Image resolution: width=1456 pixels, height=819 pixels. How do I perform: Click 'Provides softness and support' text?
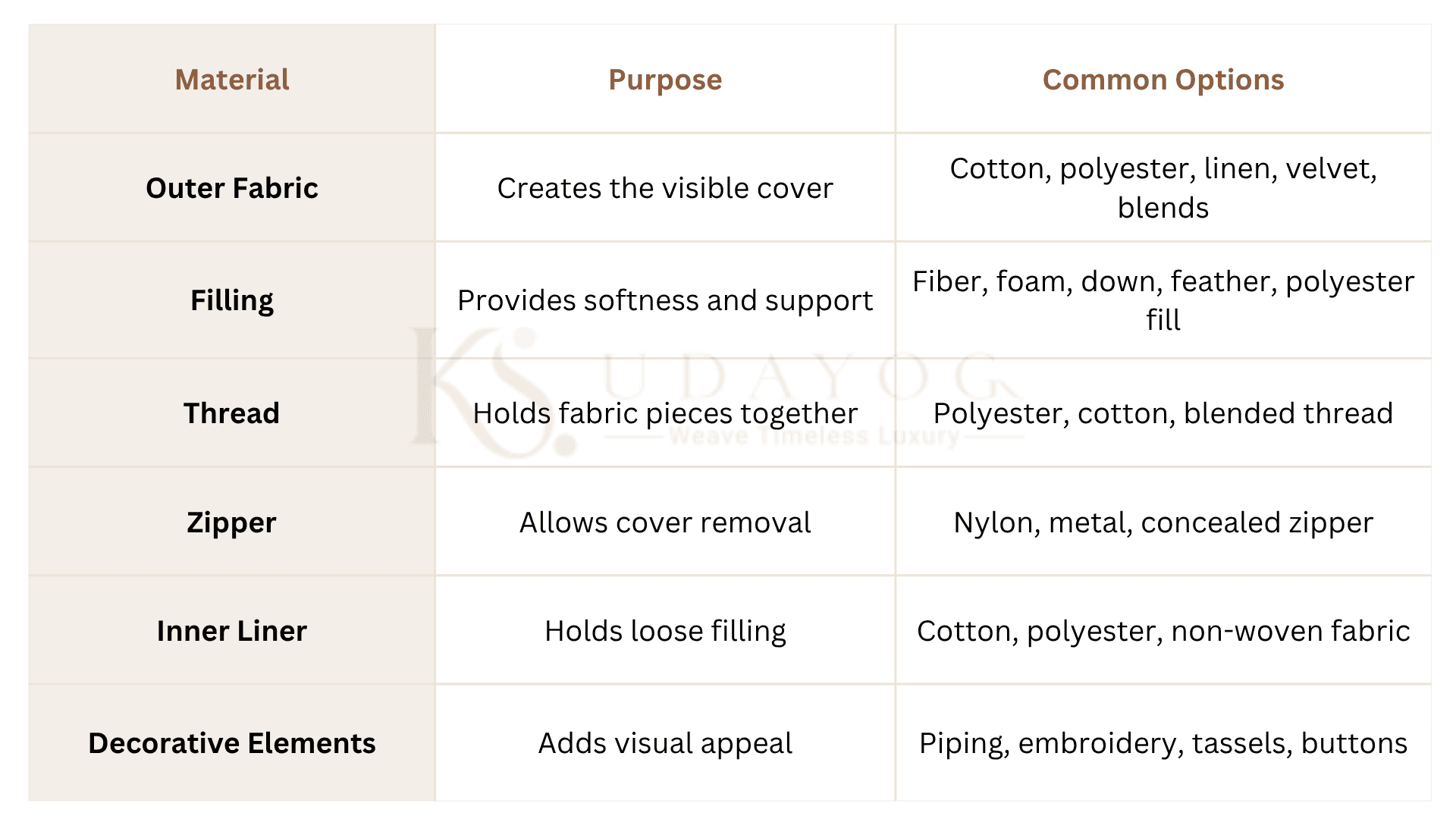tap(665, 300)
